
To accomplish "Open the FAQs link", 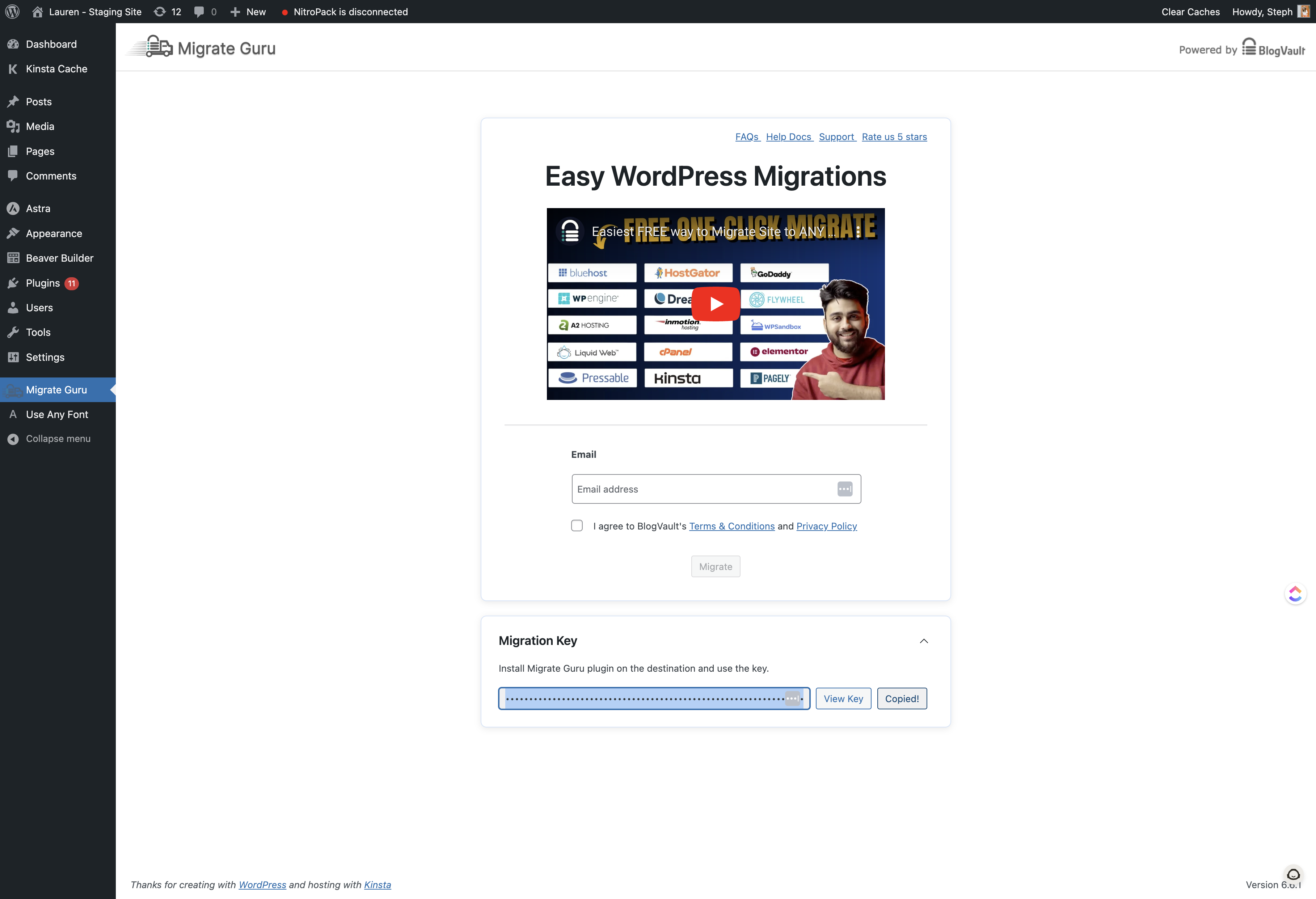I will 747,137.
